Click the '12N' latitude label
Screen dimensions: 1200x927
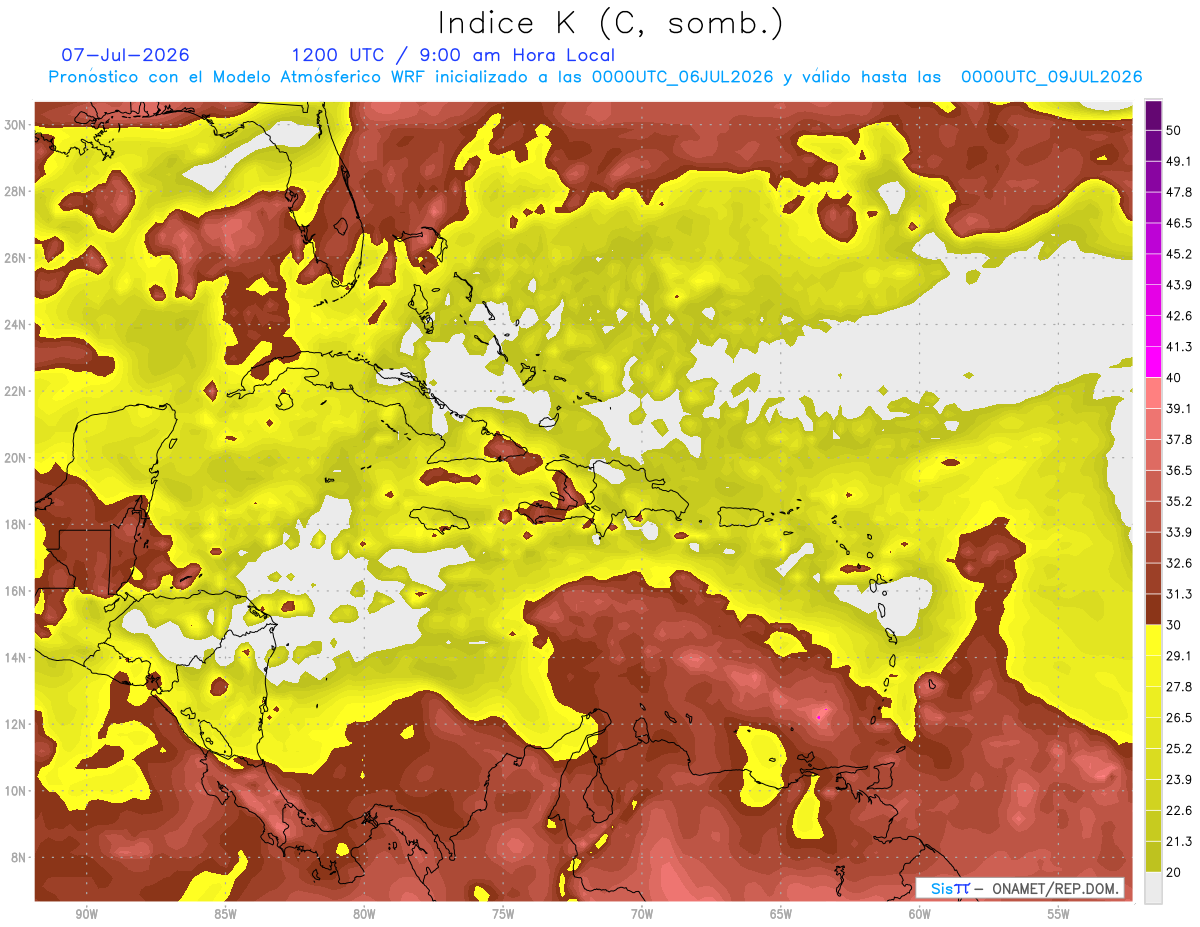click(15, 724)
